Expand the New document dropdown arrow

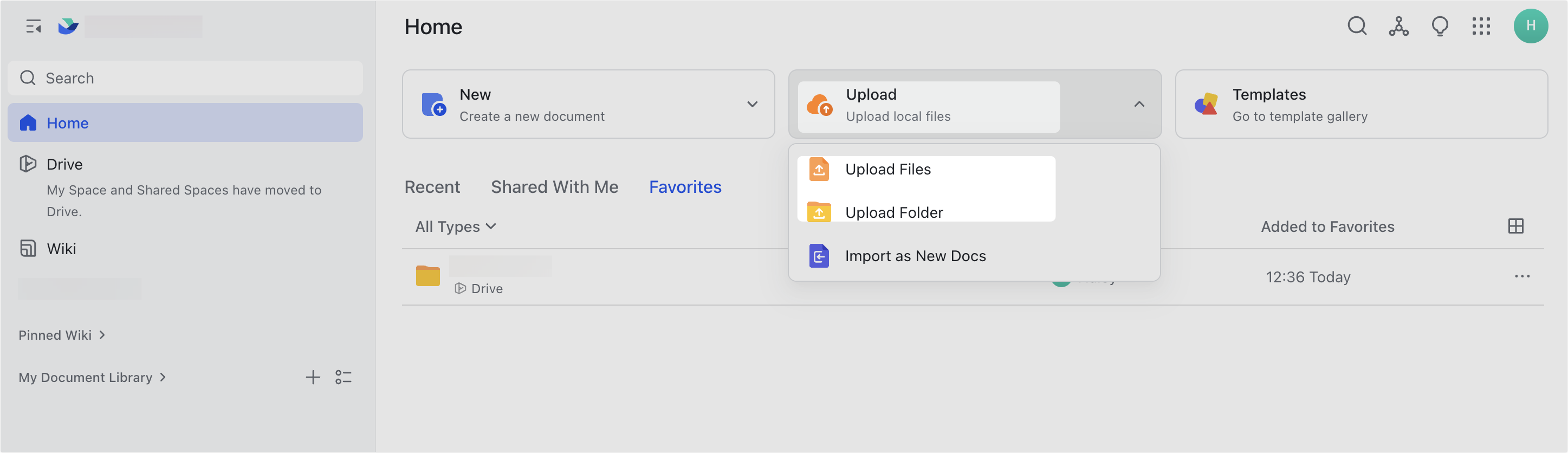tap(751, 104)
